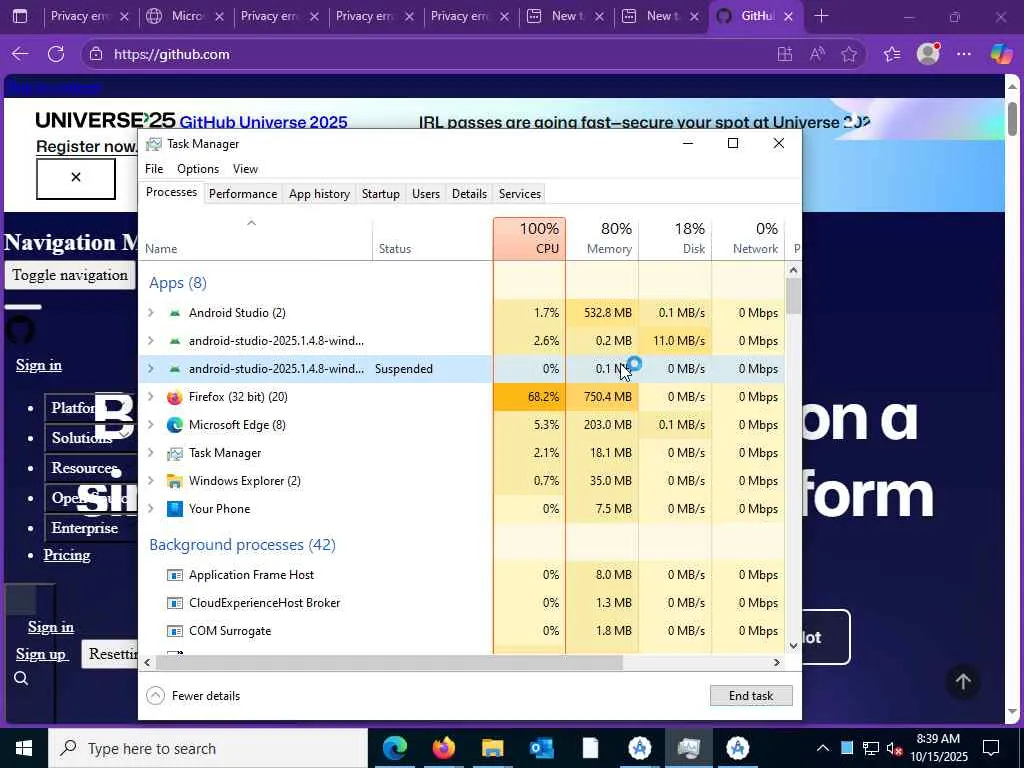Click the Sign up link on GitHub
This screenshot has width=1024, height=768.
[x=40, y=654]
